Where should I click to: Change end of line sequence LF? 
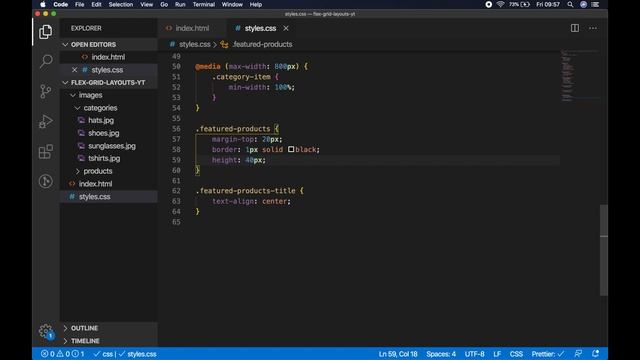coord(497,354)
